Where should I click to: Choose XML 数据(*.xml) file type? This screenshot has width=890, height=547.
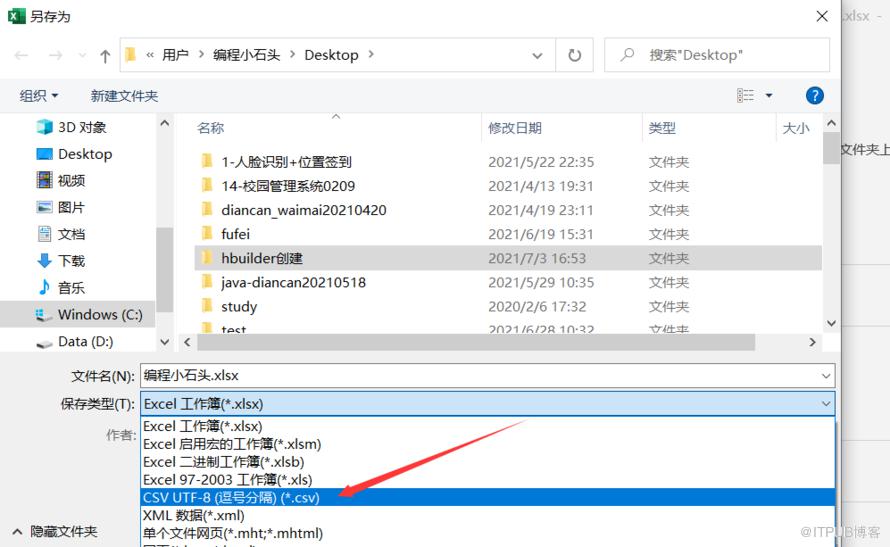[488, 515]
